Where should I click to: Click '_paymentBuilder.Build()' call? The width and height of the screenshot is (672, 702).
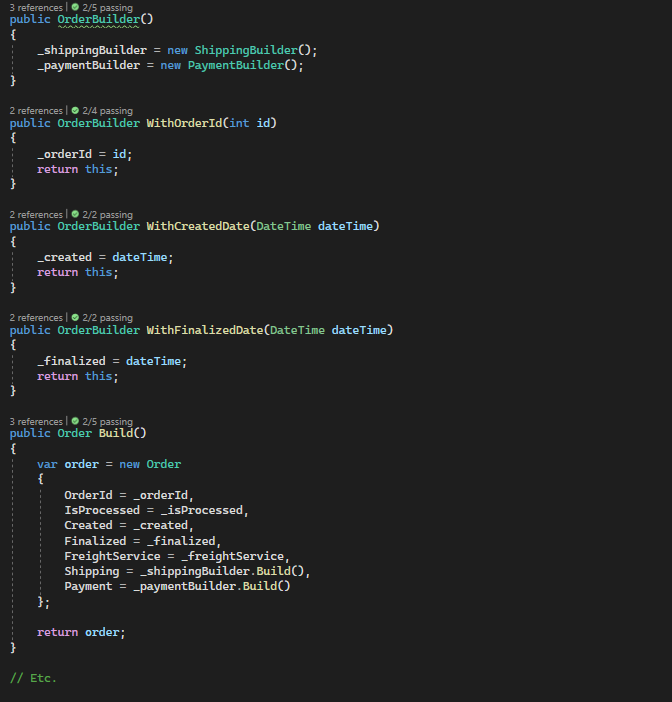click(x=212, y=586)
